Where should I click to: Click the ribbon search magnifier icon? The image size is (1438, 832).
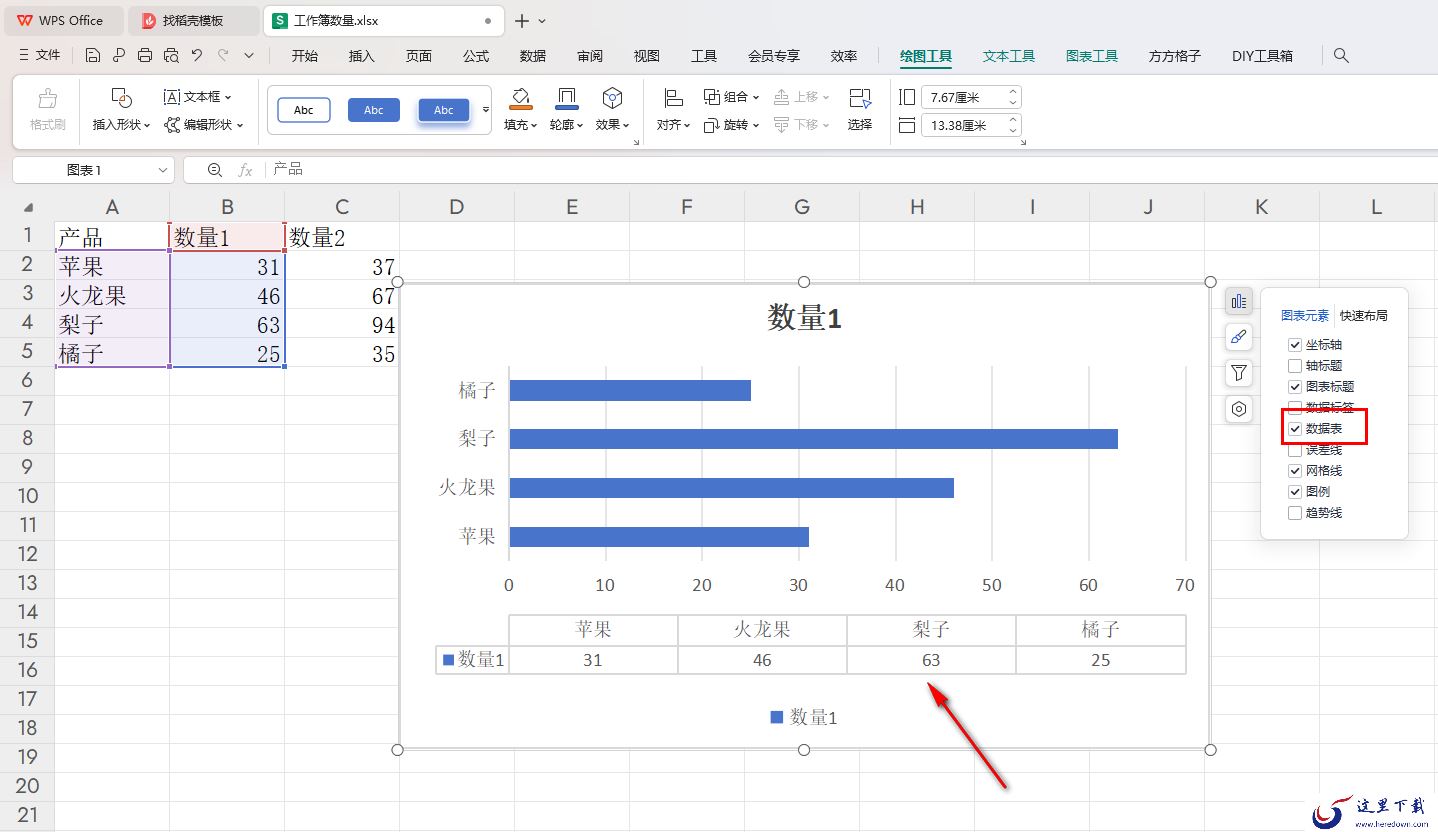(1342, 56)
